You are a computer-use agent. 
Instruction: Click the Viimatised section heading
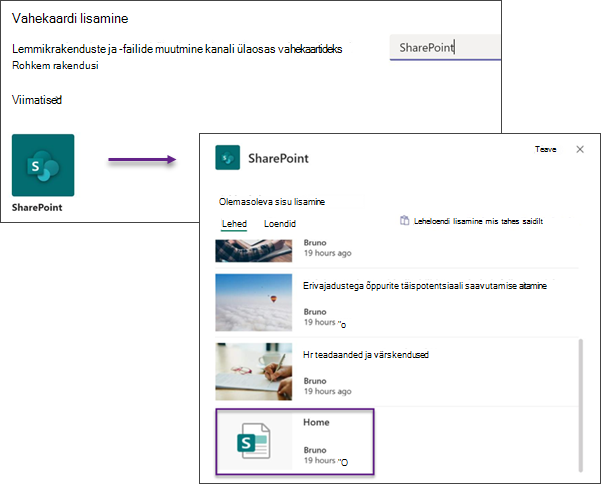[37, 100]
